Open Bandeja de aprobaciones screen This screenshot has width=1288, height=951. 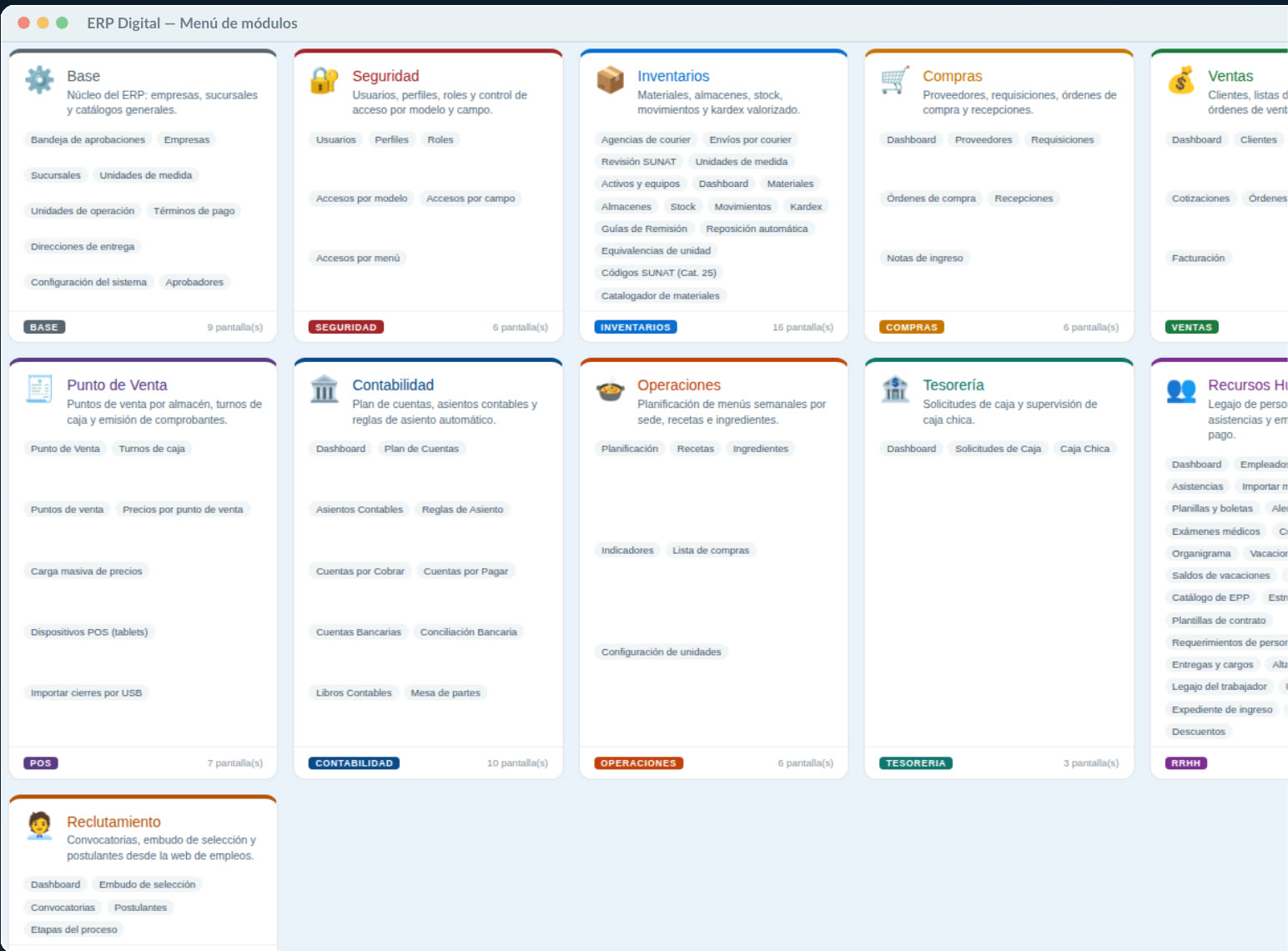(88, 140)
